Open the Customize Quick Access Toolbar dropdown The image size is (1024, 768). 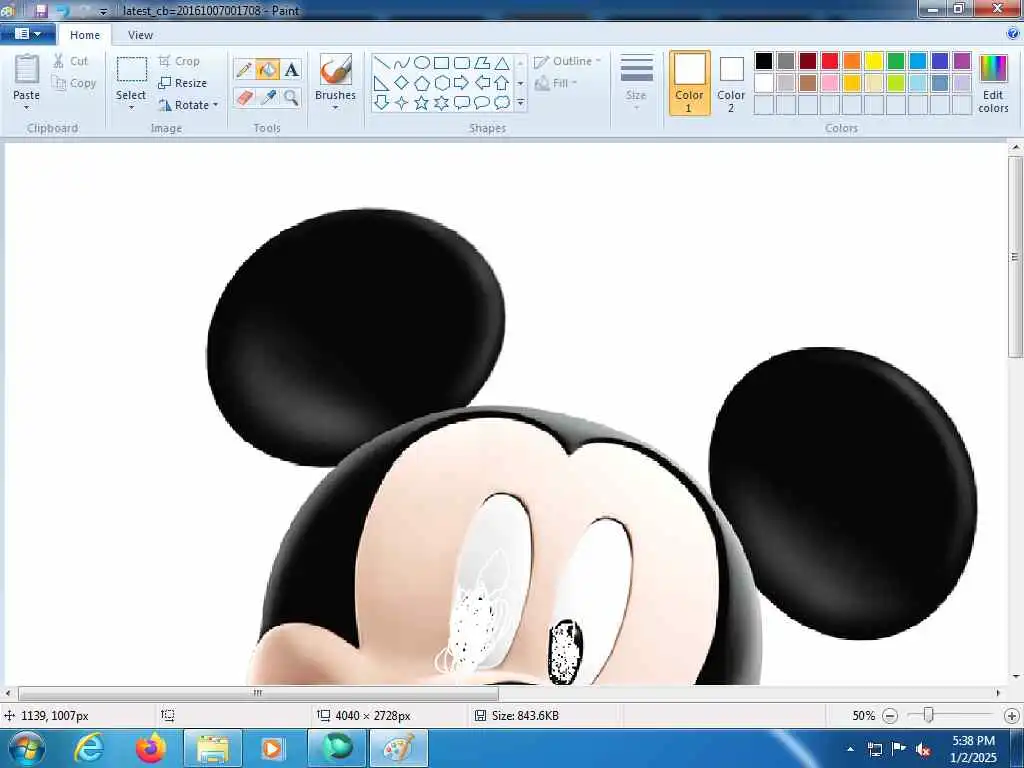click(x=103, y=11)
